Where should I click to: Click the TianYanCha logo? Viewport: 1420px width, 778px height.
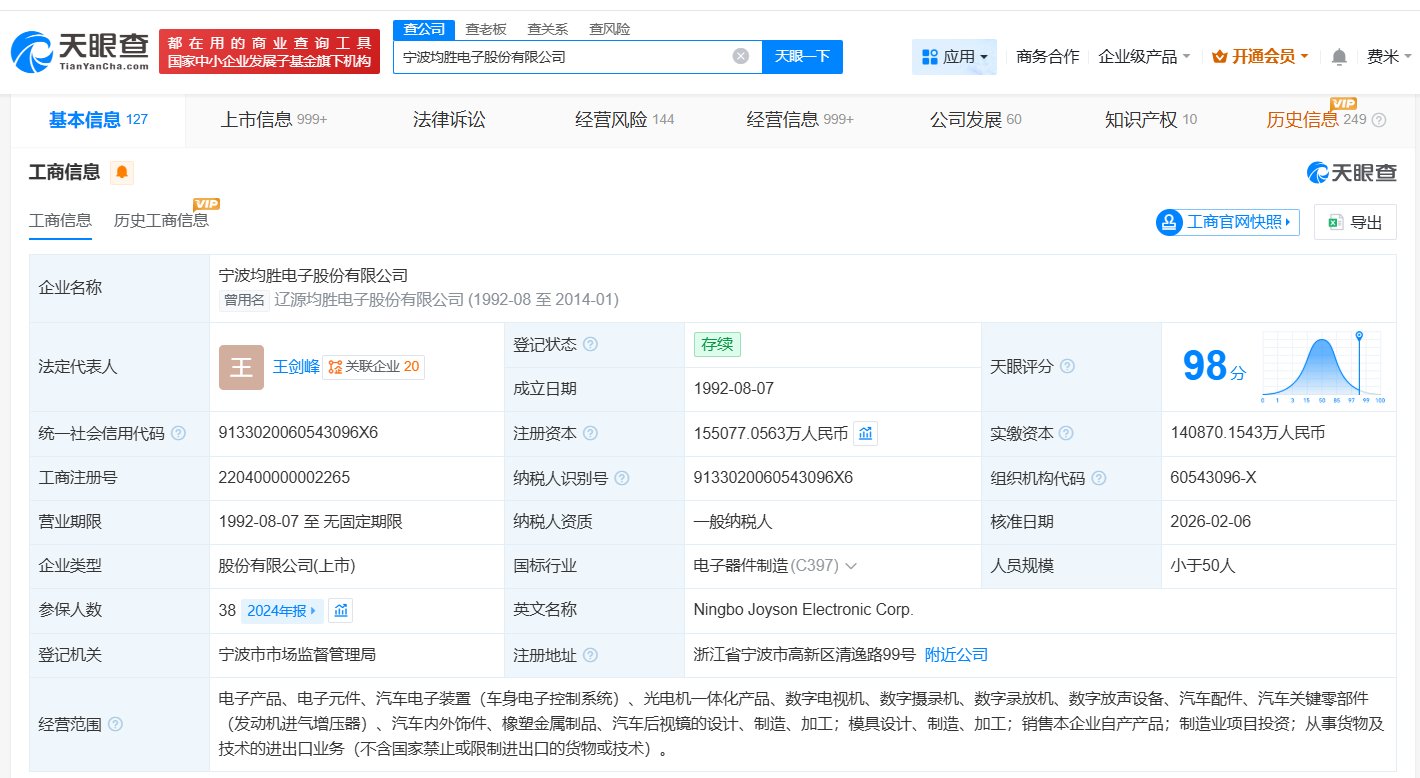tap(80, 51)
